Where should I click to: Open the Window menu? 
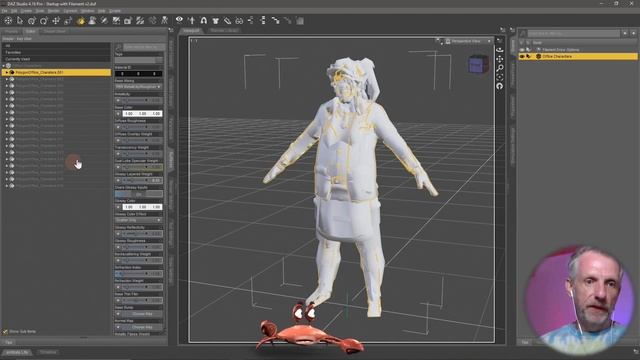[87, 11]
